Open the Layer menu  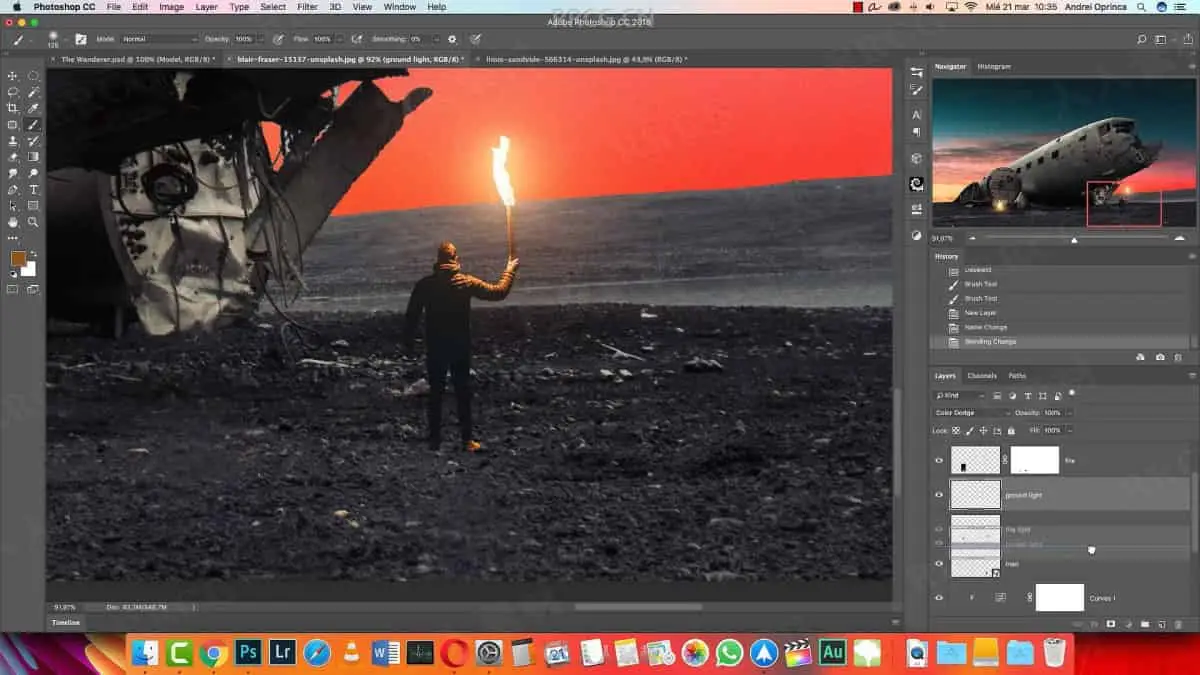(206, 7)
